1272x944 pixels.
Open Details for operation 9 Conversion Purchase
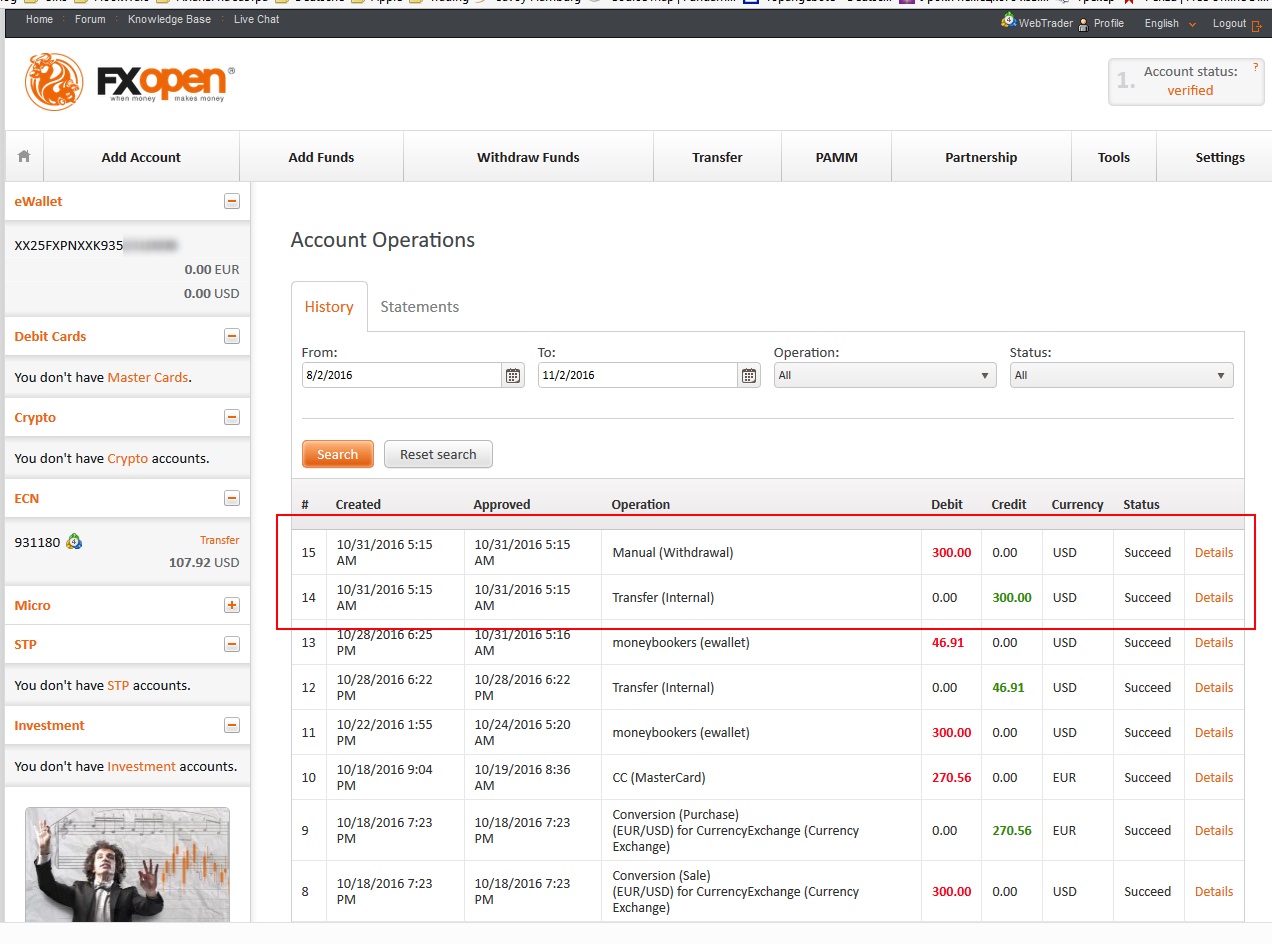pos(1214,830)
